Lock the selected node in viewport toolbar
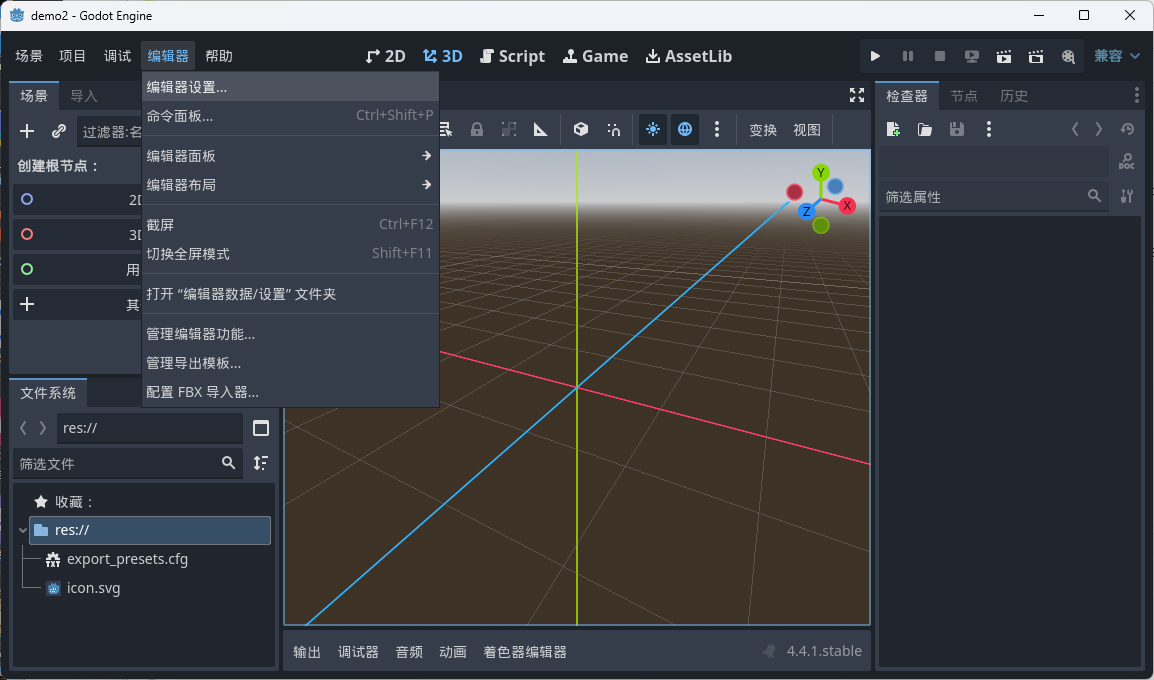 click(x=477, y=130)
